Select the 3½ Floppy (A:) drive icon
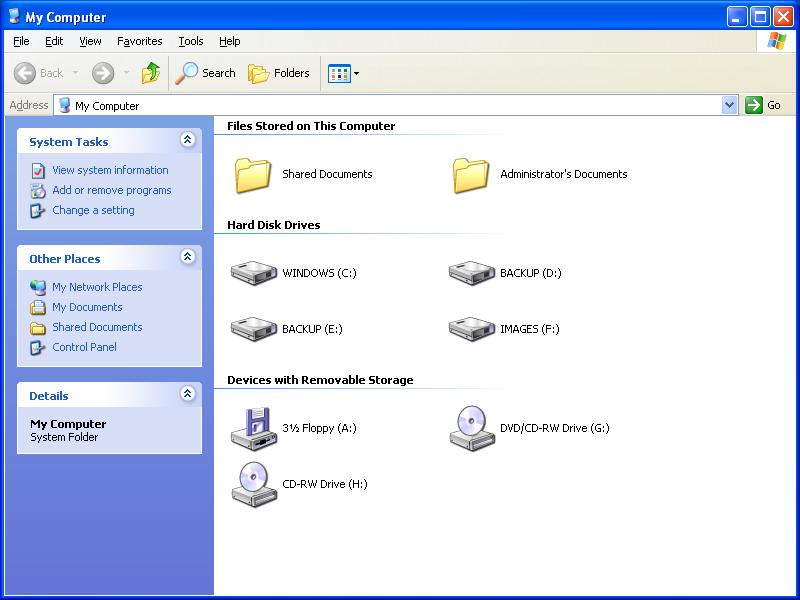The image size is (800, 600). coord(253,428)
